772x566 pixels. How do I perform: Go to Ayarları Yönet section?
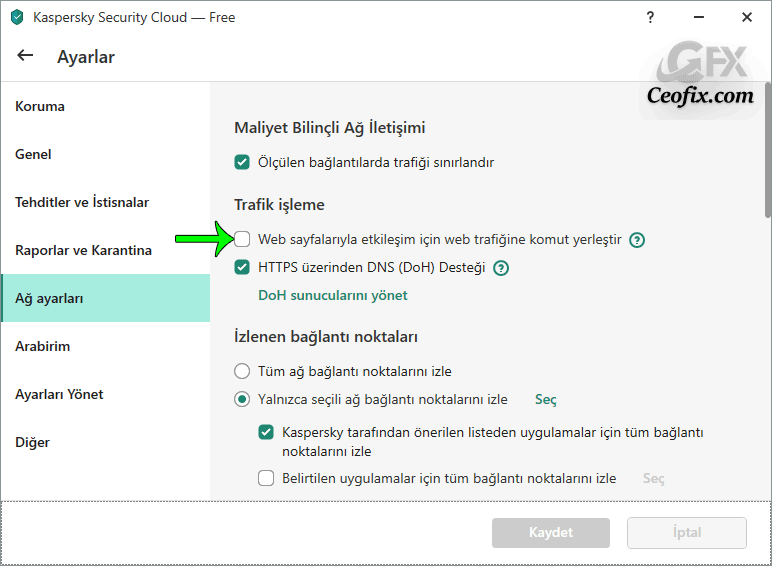click(106, 394)
